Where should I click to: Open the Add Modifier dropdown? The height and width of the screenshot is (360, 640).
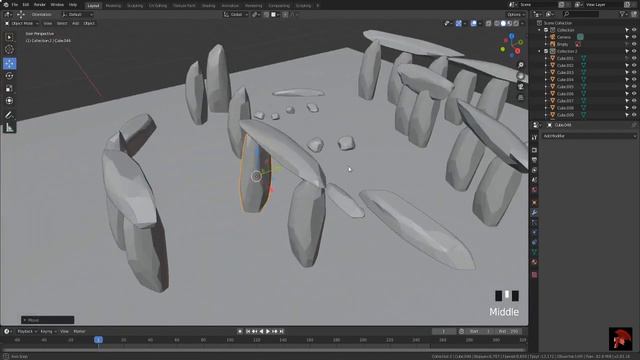(589, 136)
